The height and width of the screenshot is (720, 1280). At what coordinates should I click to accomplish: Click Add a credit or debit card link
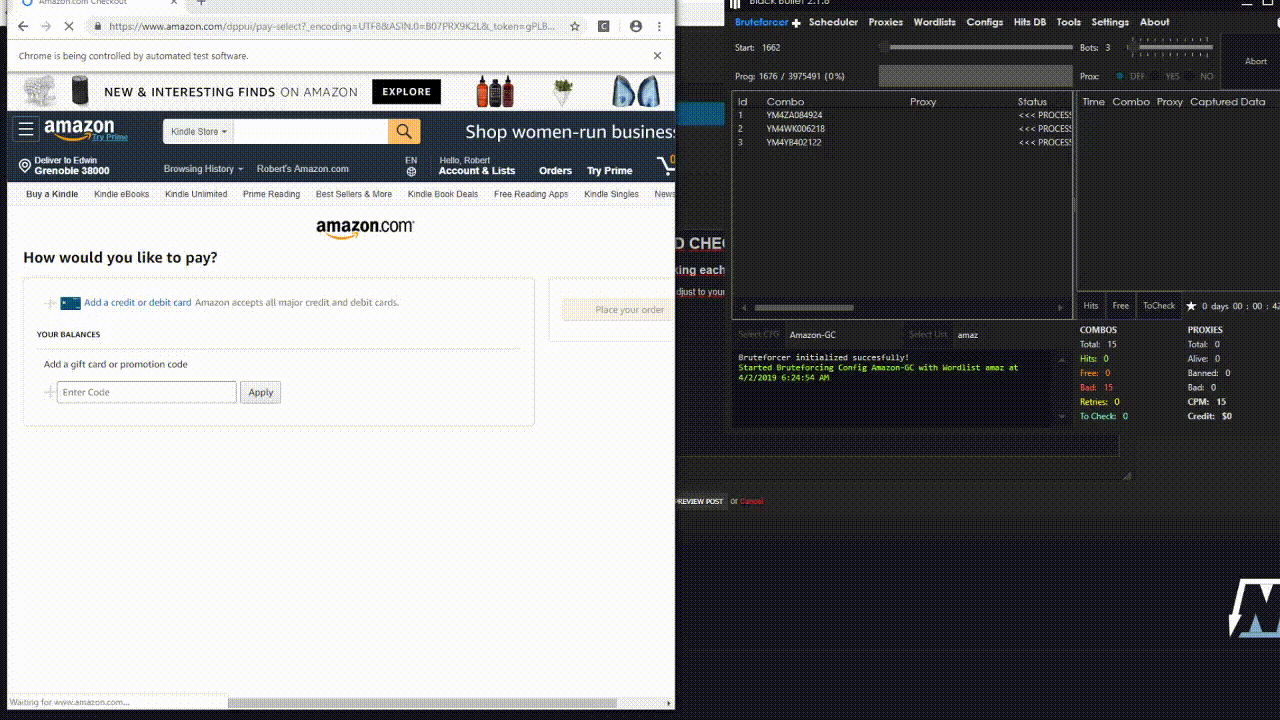click(138, 302)
